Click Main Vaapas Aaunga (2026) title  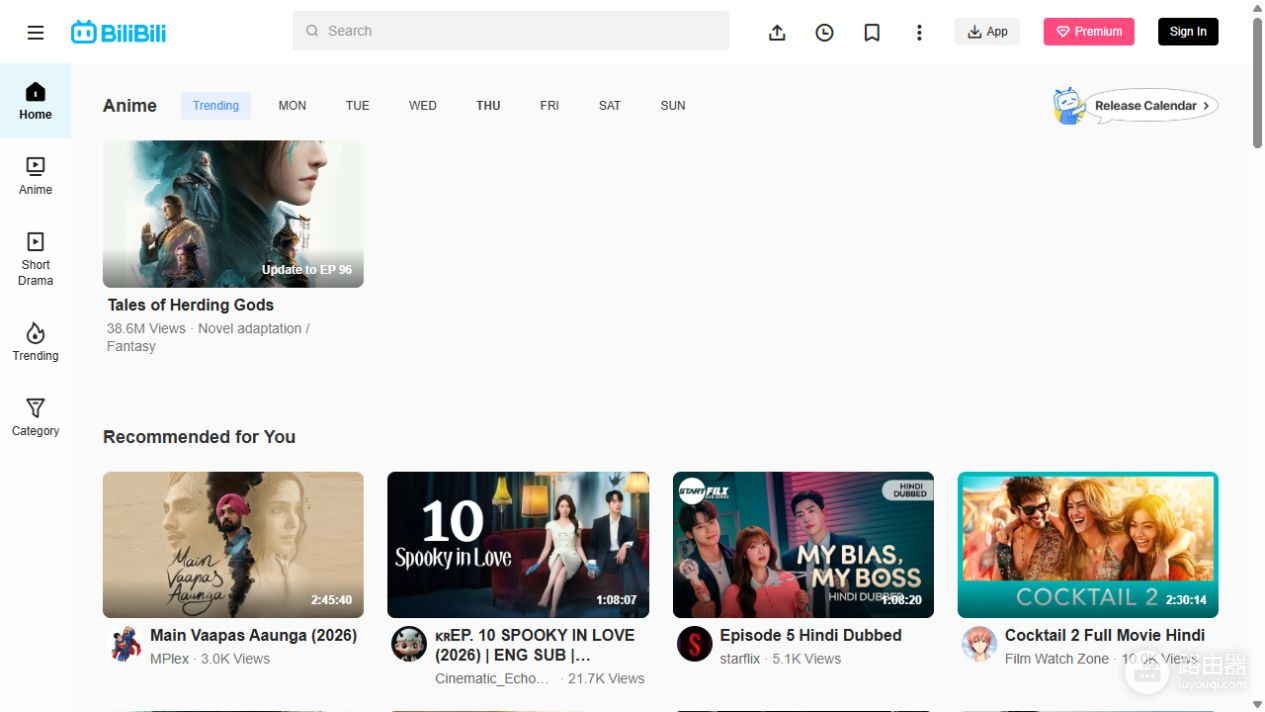[x=253, y=635]
